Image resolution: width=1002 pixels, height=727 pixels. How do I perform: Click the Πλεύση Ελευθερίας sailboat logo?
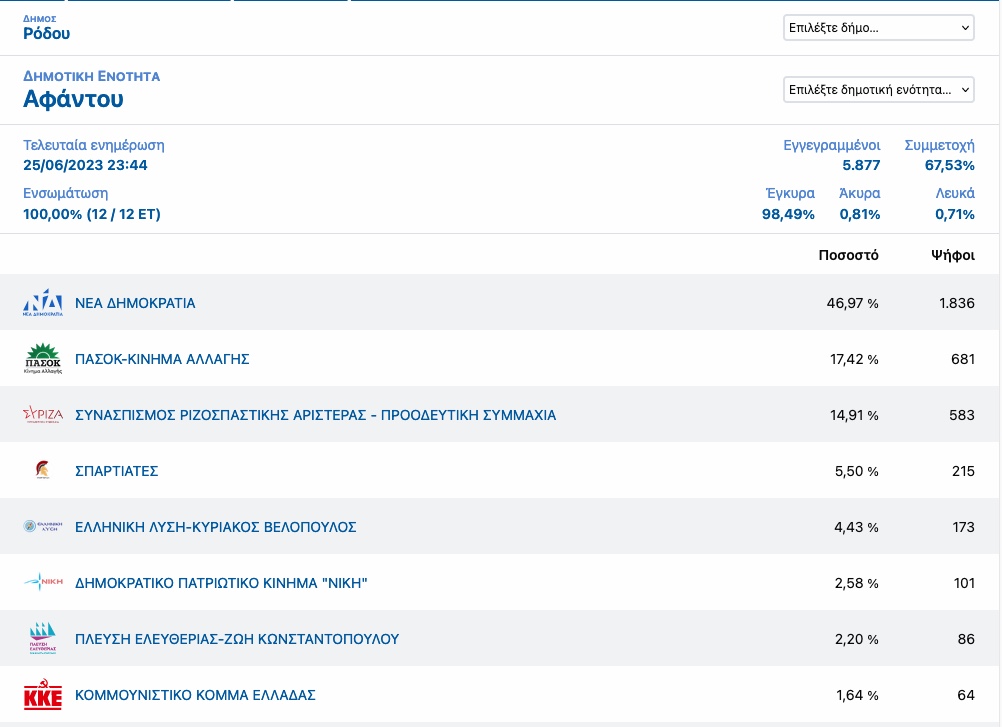[x=43, y=638]
